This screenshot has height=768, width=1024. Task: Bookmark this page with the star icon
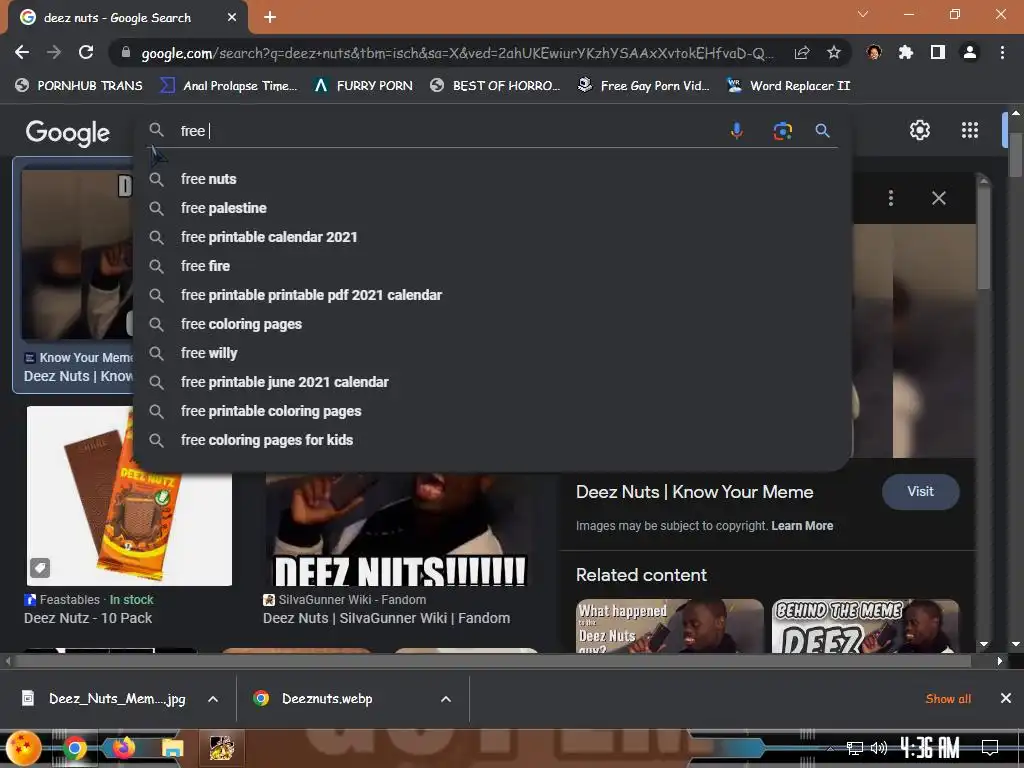coord(833,53)
